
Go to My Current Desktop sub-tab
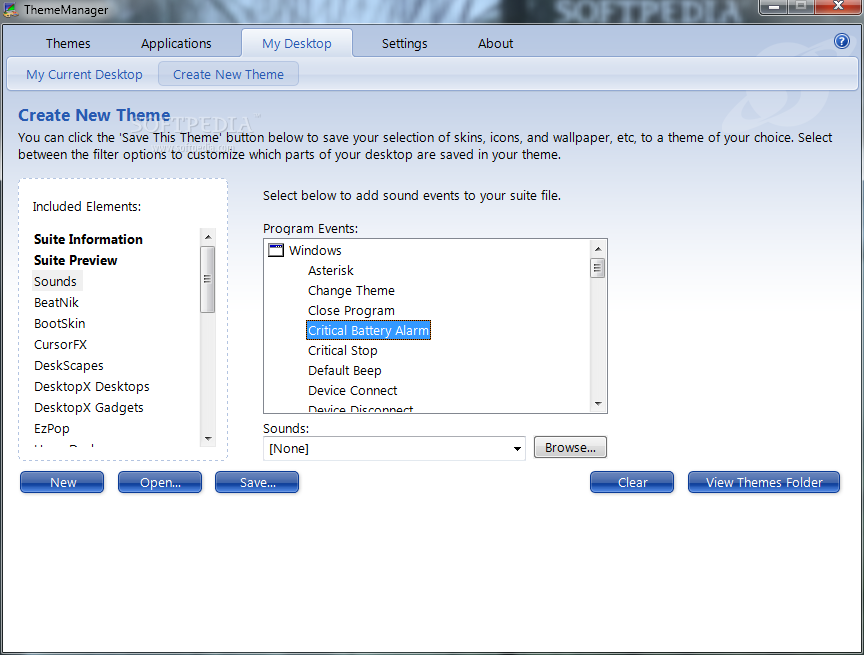click(x=84, y=74)
